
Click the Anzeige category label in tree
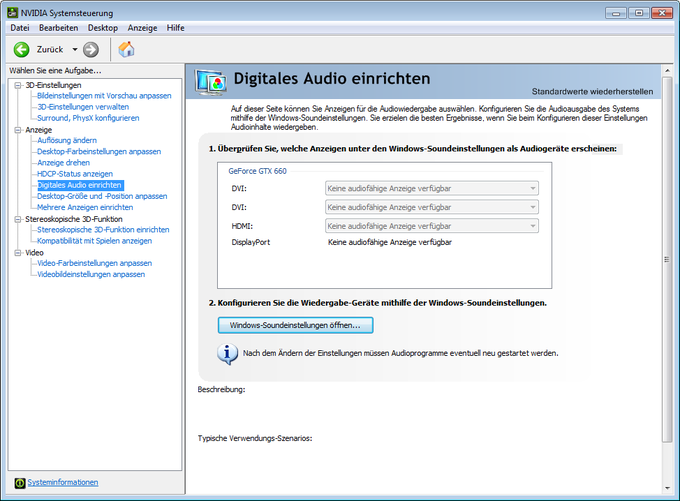[38, 130]
